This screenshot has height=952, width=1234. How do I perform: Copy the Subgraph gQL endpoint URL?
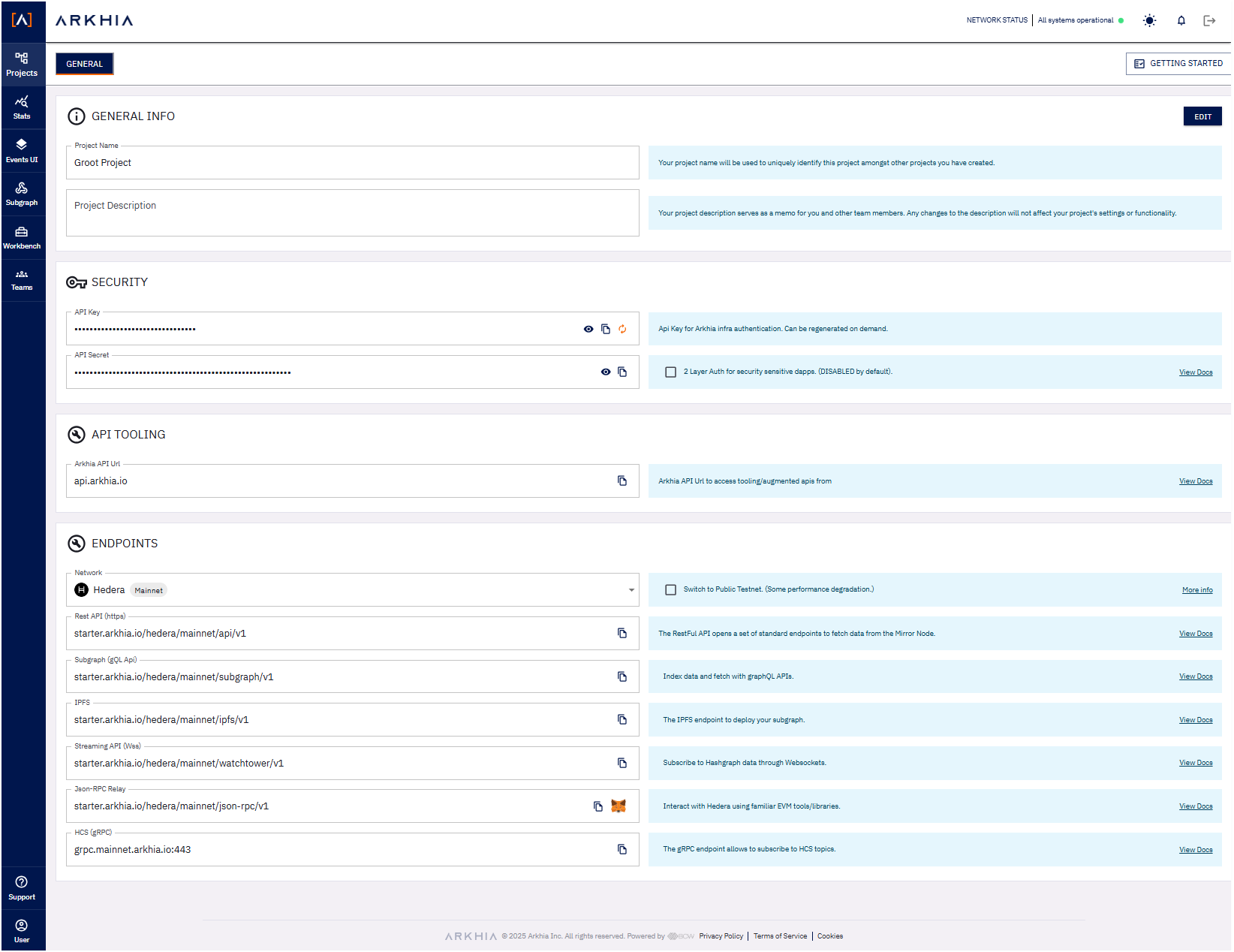622,676
